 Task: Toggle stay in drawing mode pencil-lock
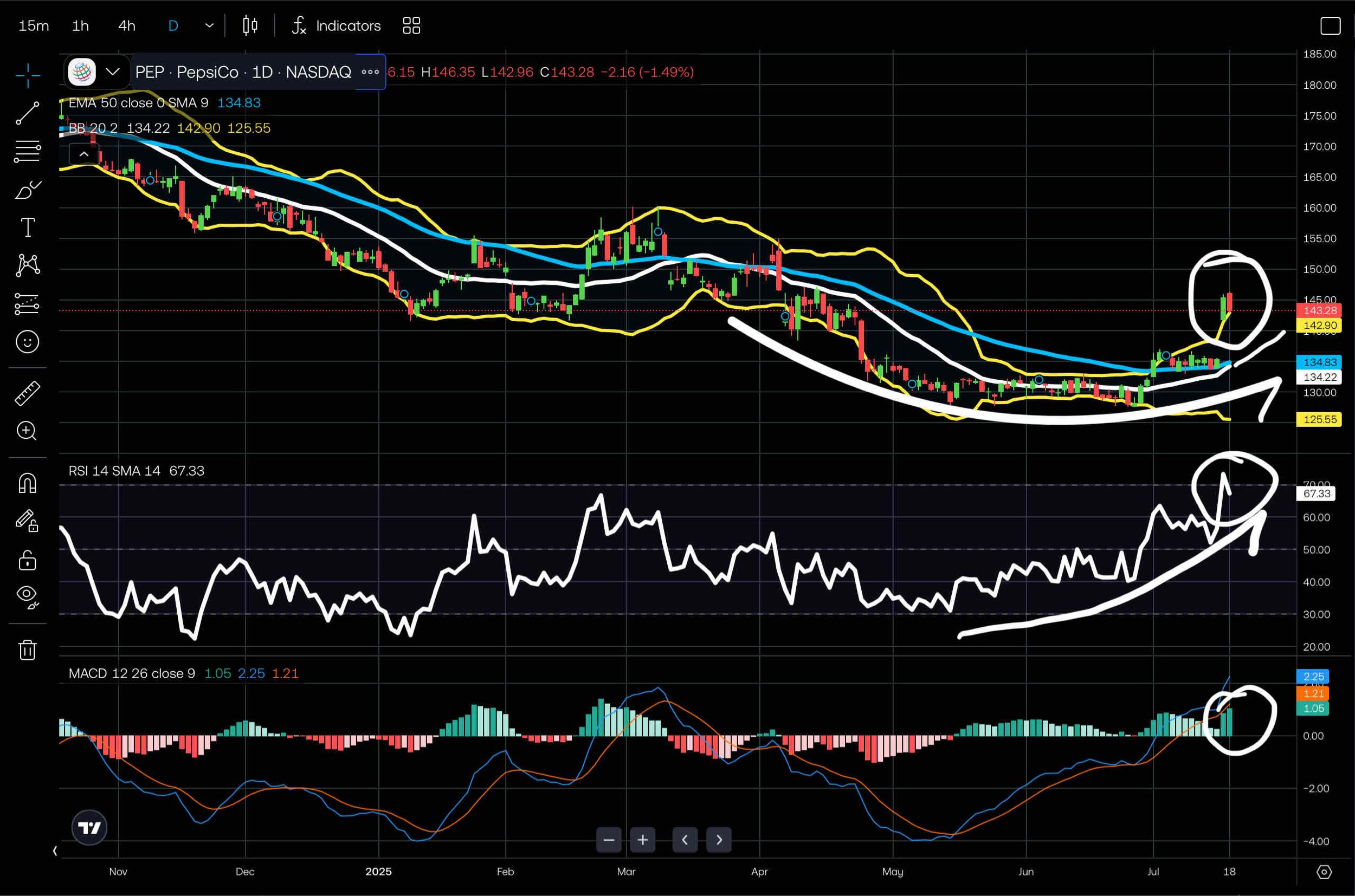[x=28, y=521]
